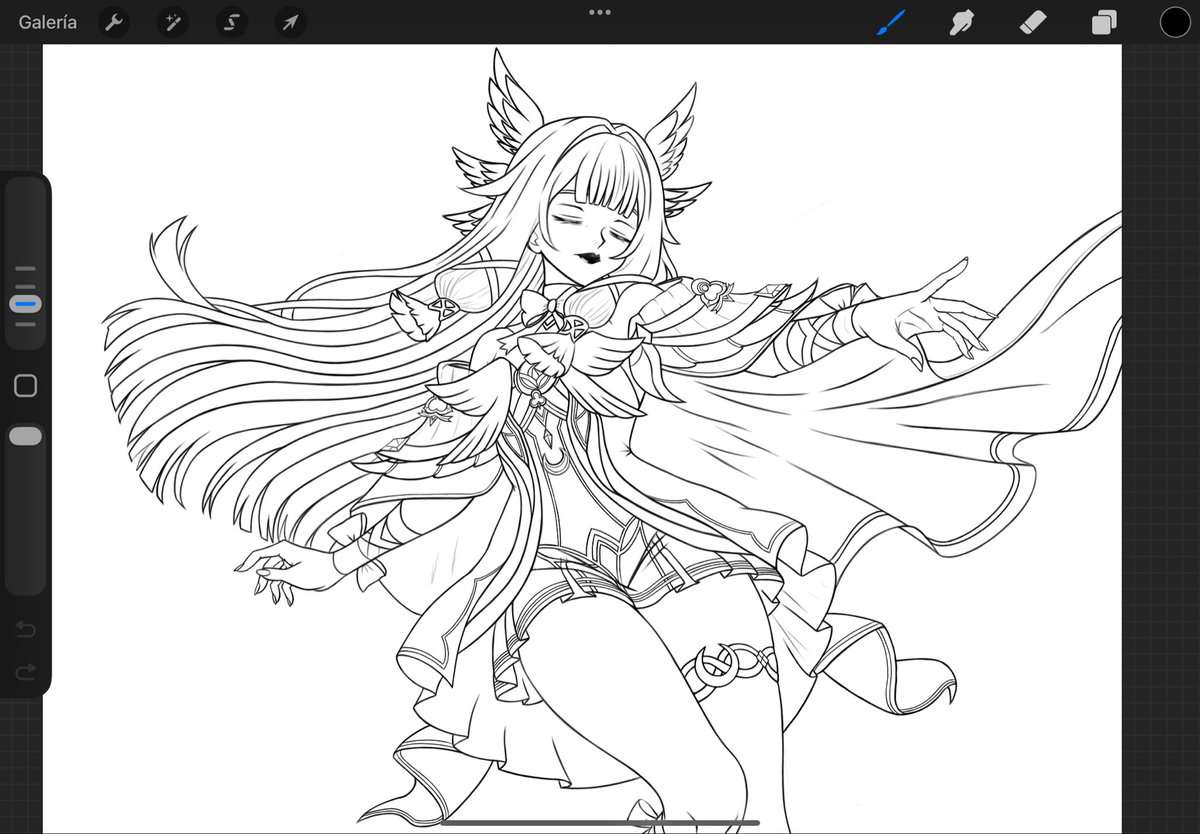1200x834 pixels.
Task: Redo the stroke with redo arrow
Action: [25, 672]
